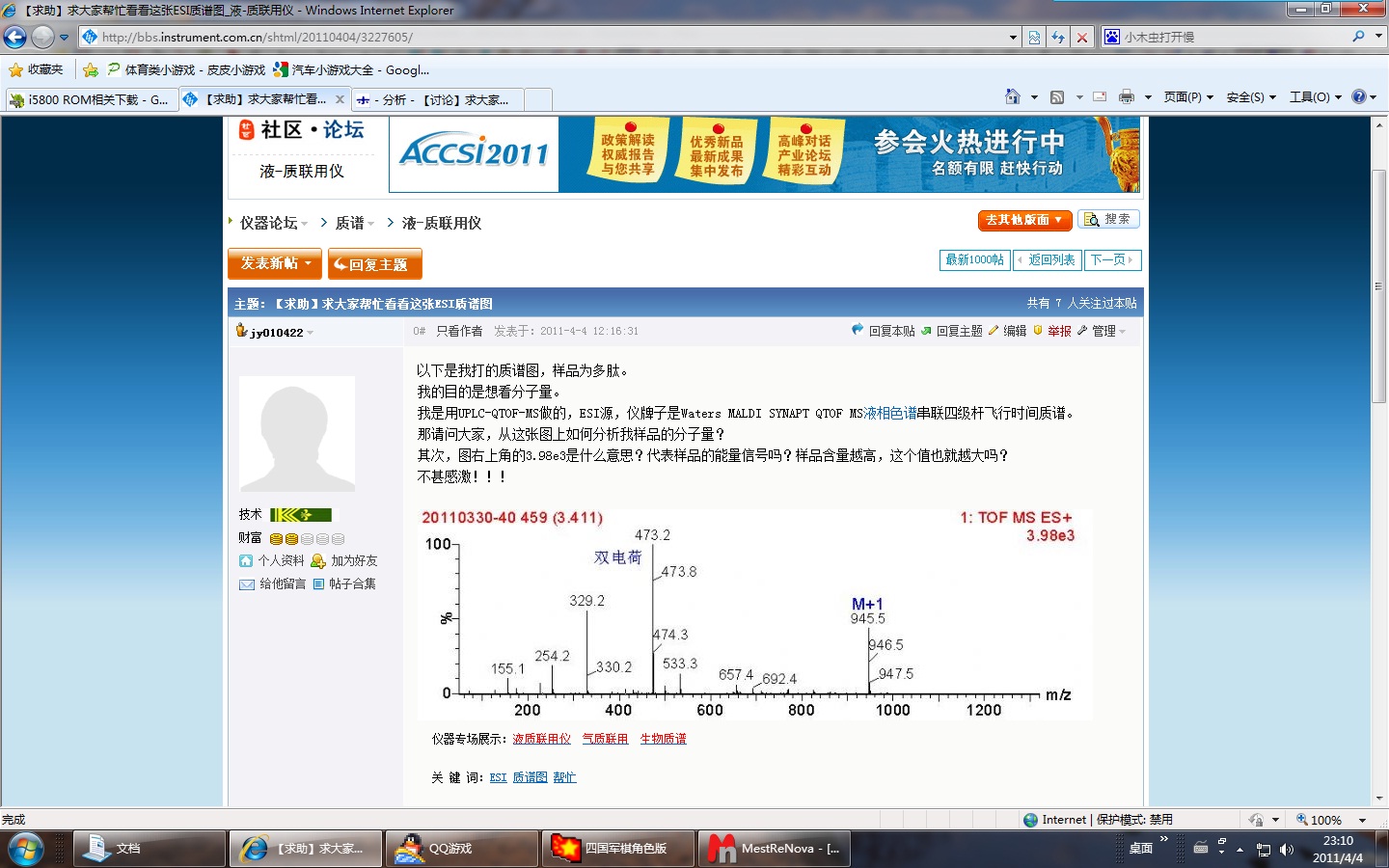1389x868 pixels.
Task: Click the Add to Favorites Bar icon
Action: (90, 69)
